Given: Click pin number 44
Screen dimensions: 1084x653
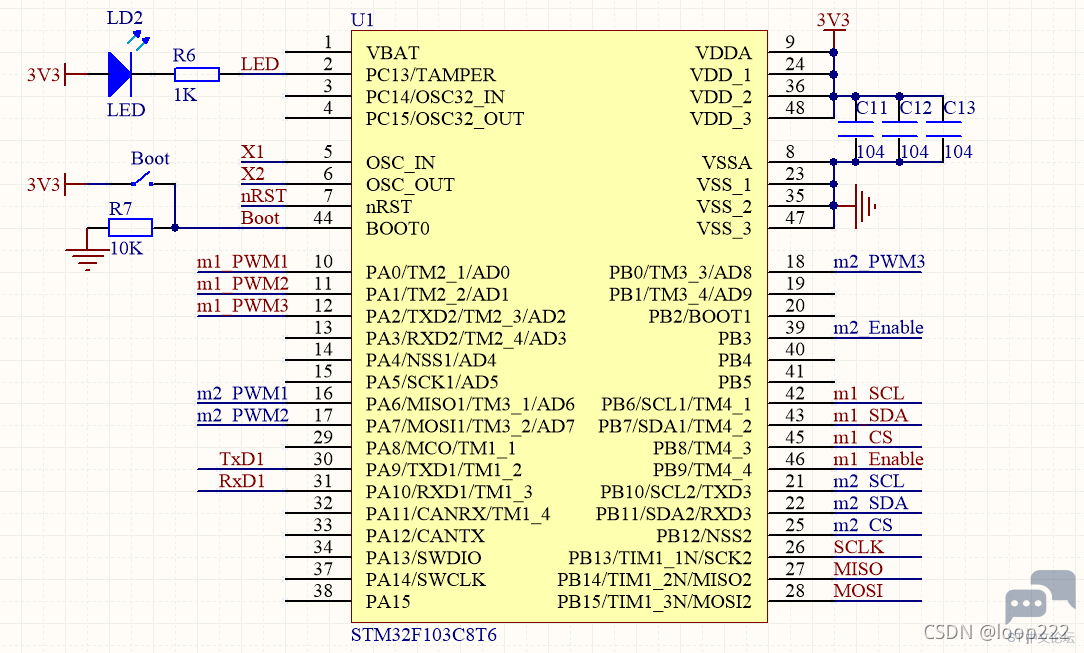Looking at the screenshot, I should pyautogui.click(x=323, y=218).
